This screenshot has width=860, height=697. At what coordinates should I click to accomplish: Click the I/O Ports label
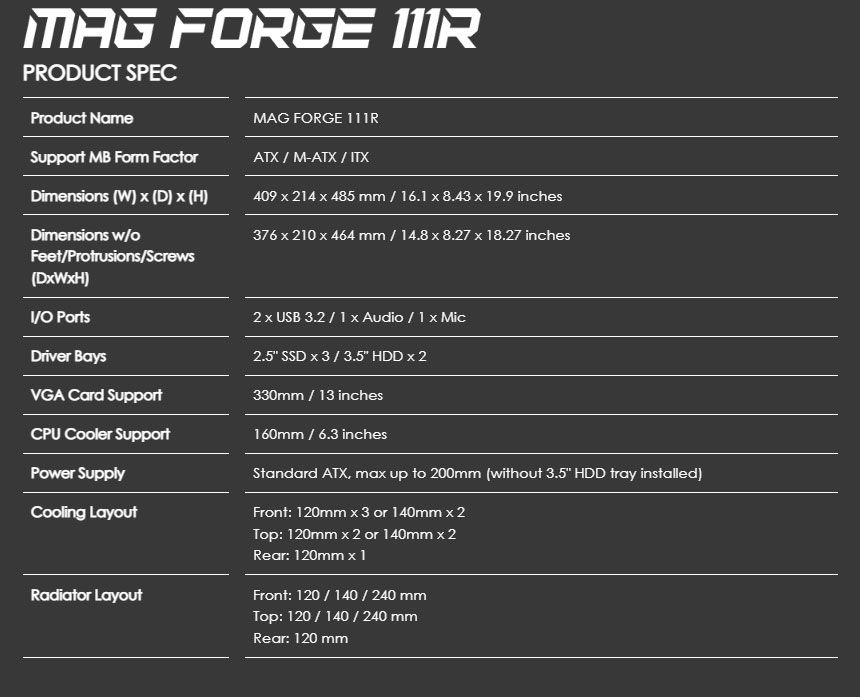[60, 317]
